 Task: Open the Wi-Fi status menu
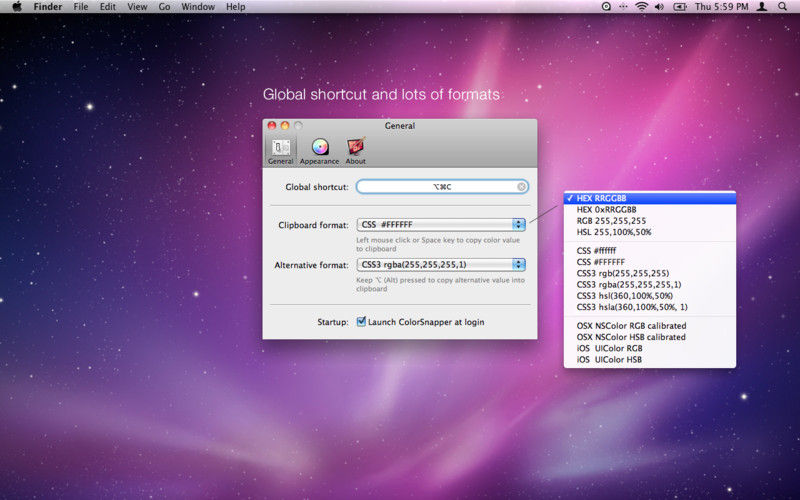point(641,7)
